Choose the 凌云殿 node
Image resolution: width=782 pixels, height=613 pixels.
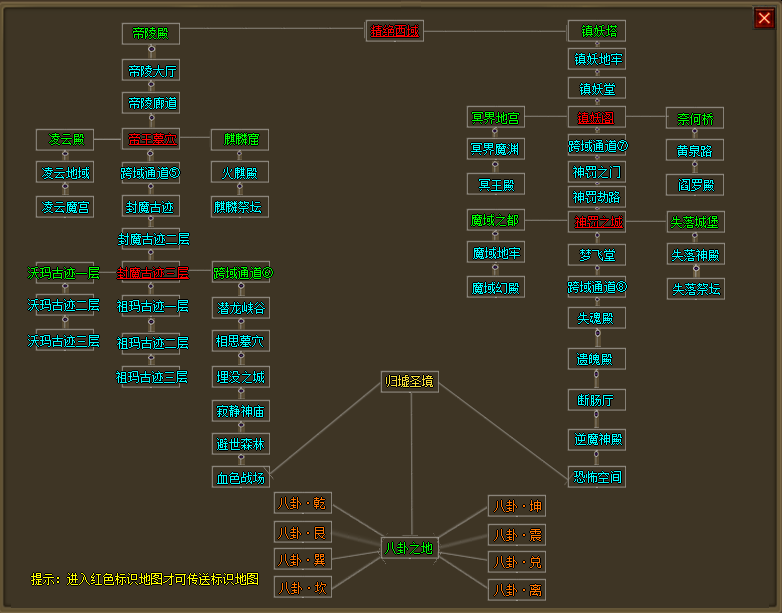tap(65, 139)
